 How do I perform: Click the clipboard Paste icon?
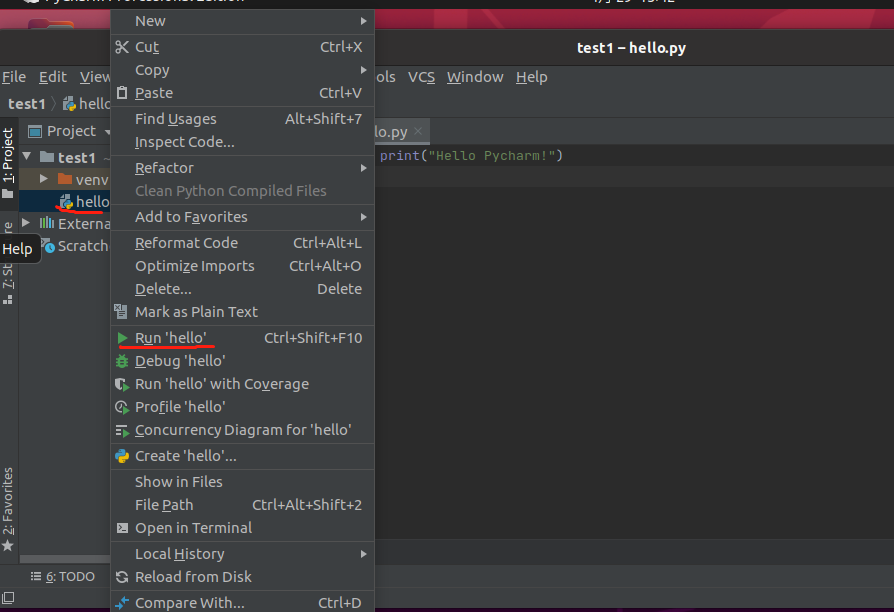pyautogui.click(x=121, y=92)
